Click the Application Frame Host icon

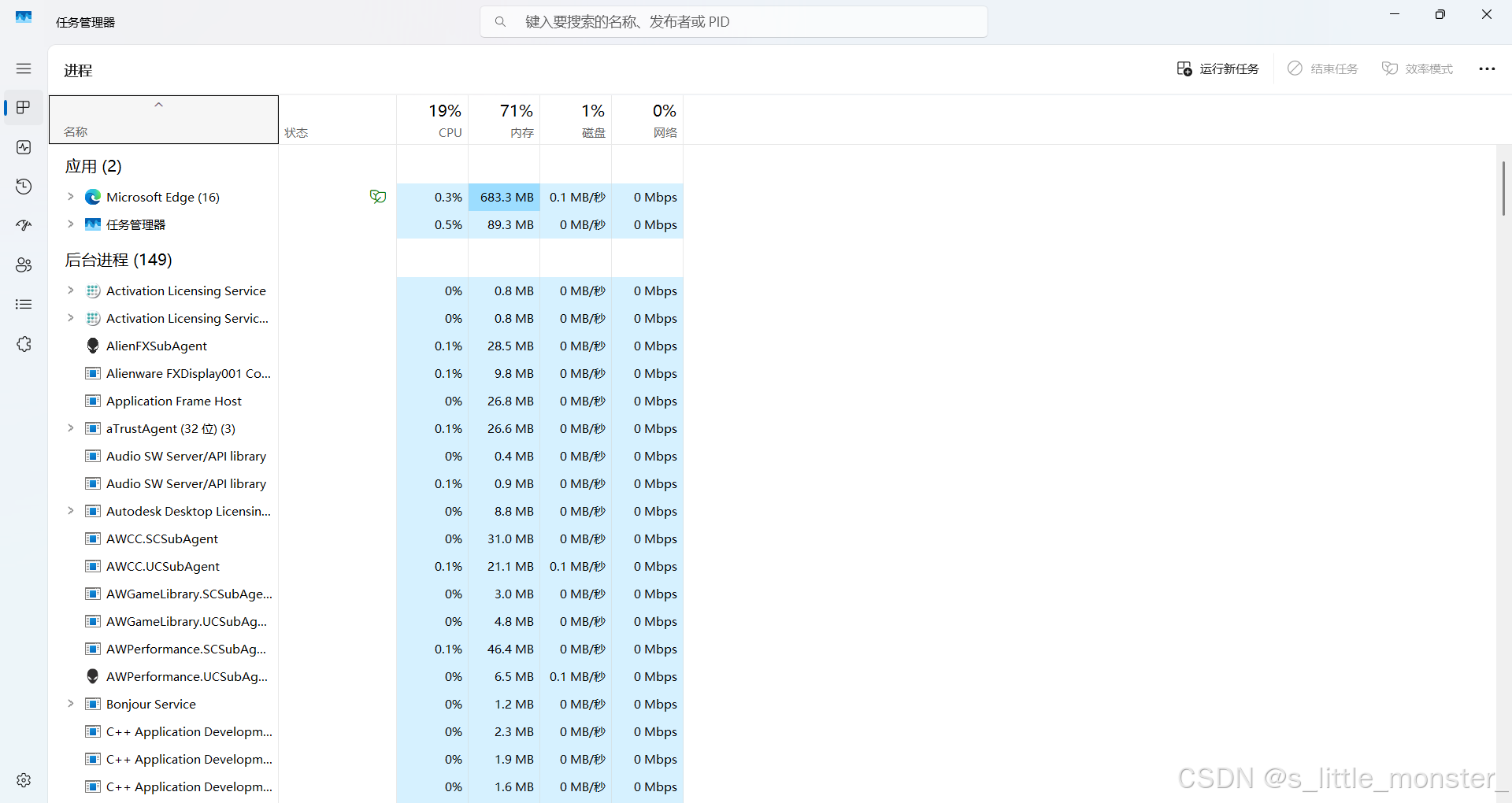coord(93,401)
